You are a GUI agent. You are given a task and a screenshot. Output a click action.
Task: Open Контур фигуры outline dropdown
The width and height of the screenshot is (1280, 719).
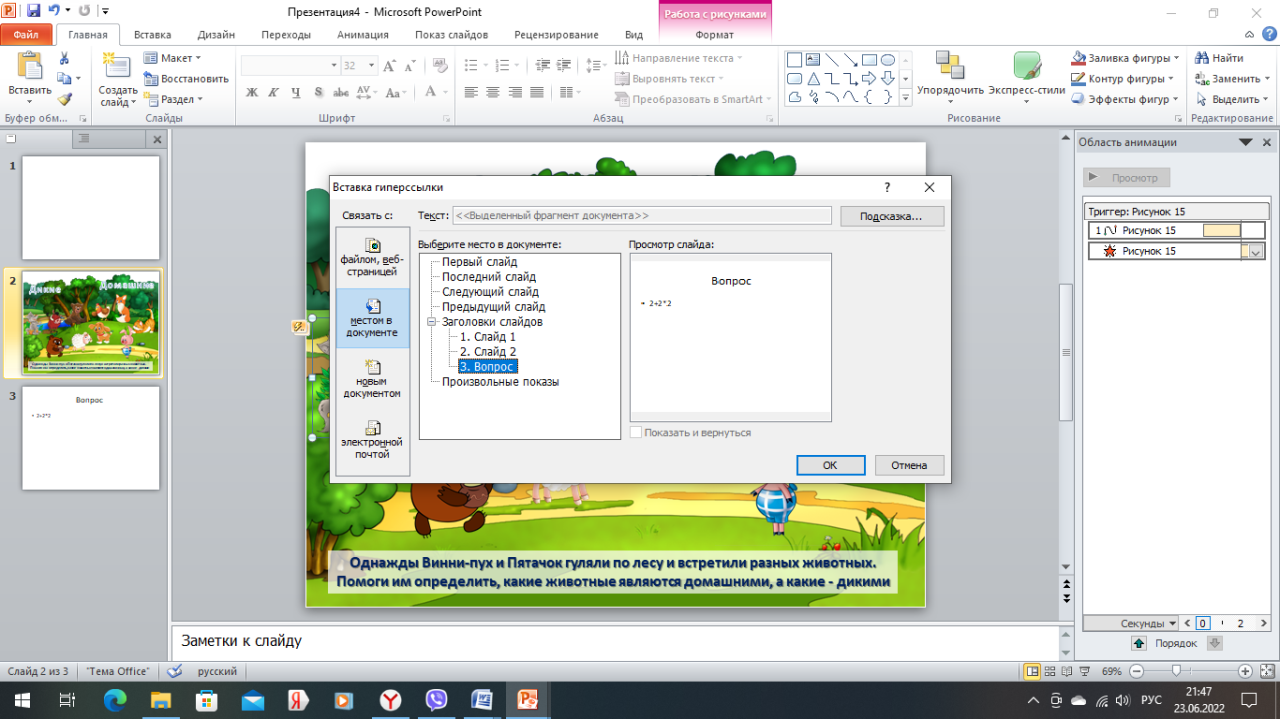coord(1123,79)
